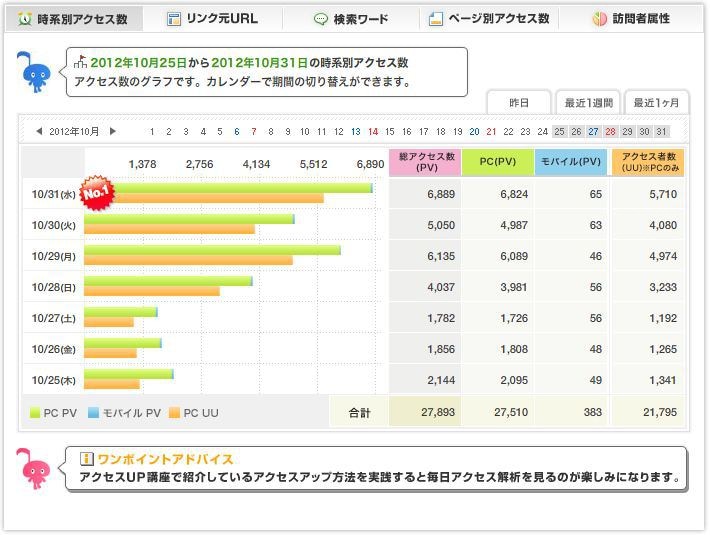Click the No.1 badge on 10/31 row

[96, 193]
